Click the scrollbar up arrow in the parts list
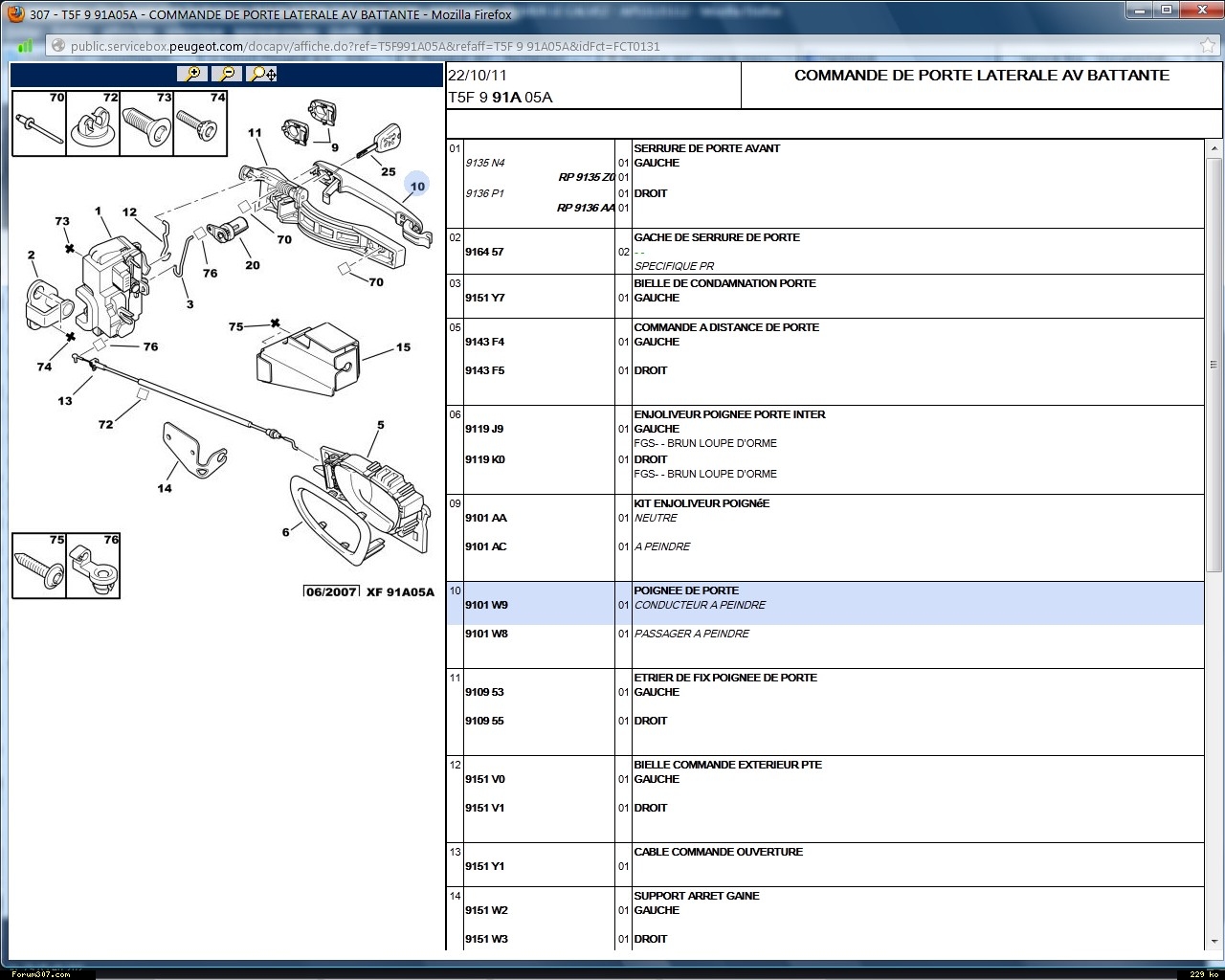The image size is (1225, 980). (1214, 148)
